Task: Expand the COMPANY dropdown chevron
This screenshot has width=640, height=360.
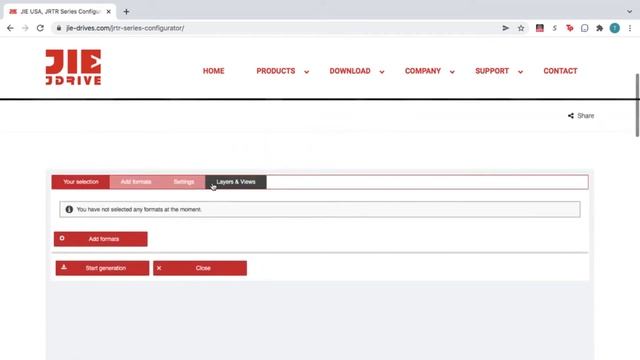Action: pyautogui.click(x=452, y=72)
